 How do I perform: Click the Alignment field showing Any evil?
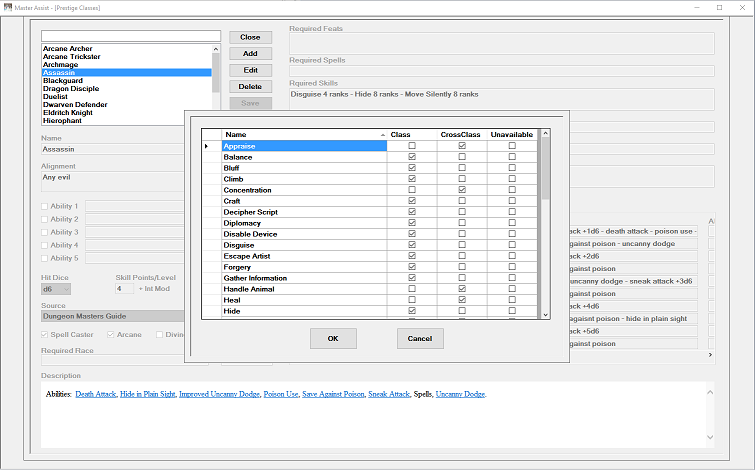[x=113, y=182]
